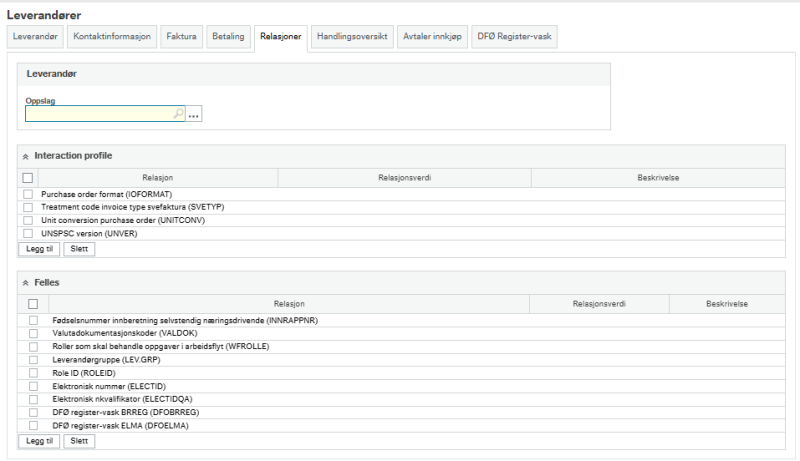The image size is (800, 461).
Task: Open the Faktura tab
Action: 181,37
